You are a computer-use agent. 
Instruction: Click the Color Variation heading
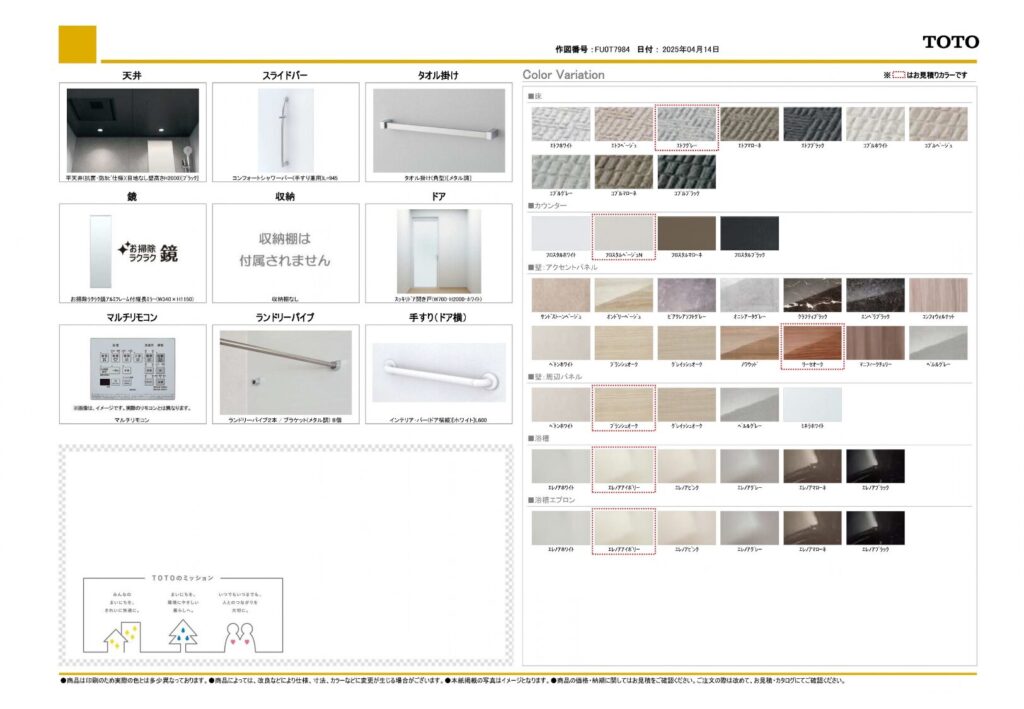tap(564, 75)
